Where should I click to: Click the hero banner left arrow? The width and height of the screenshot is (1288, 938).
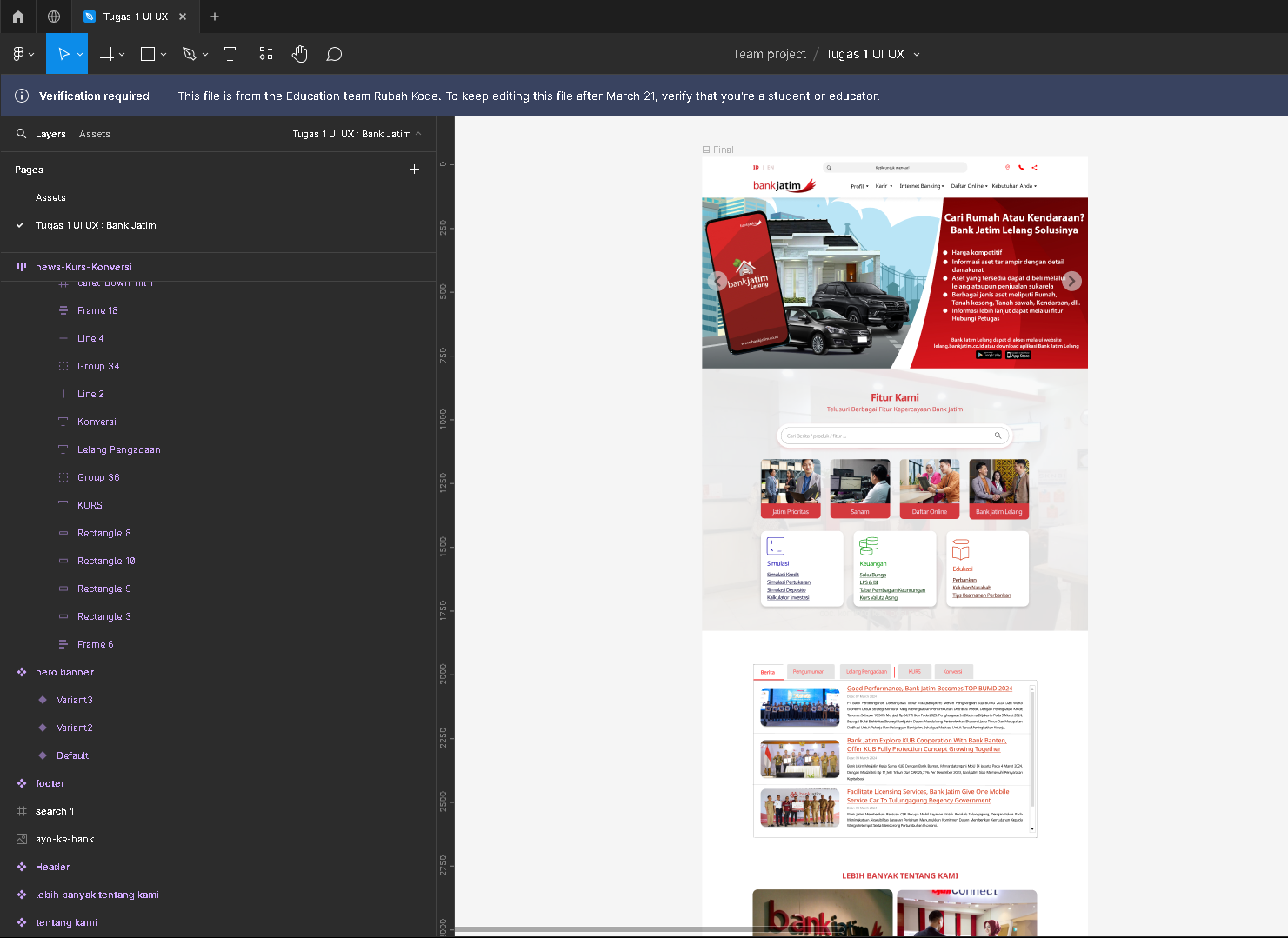pos(717,281)
